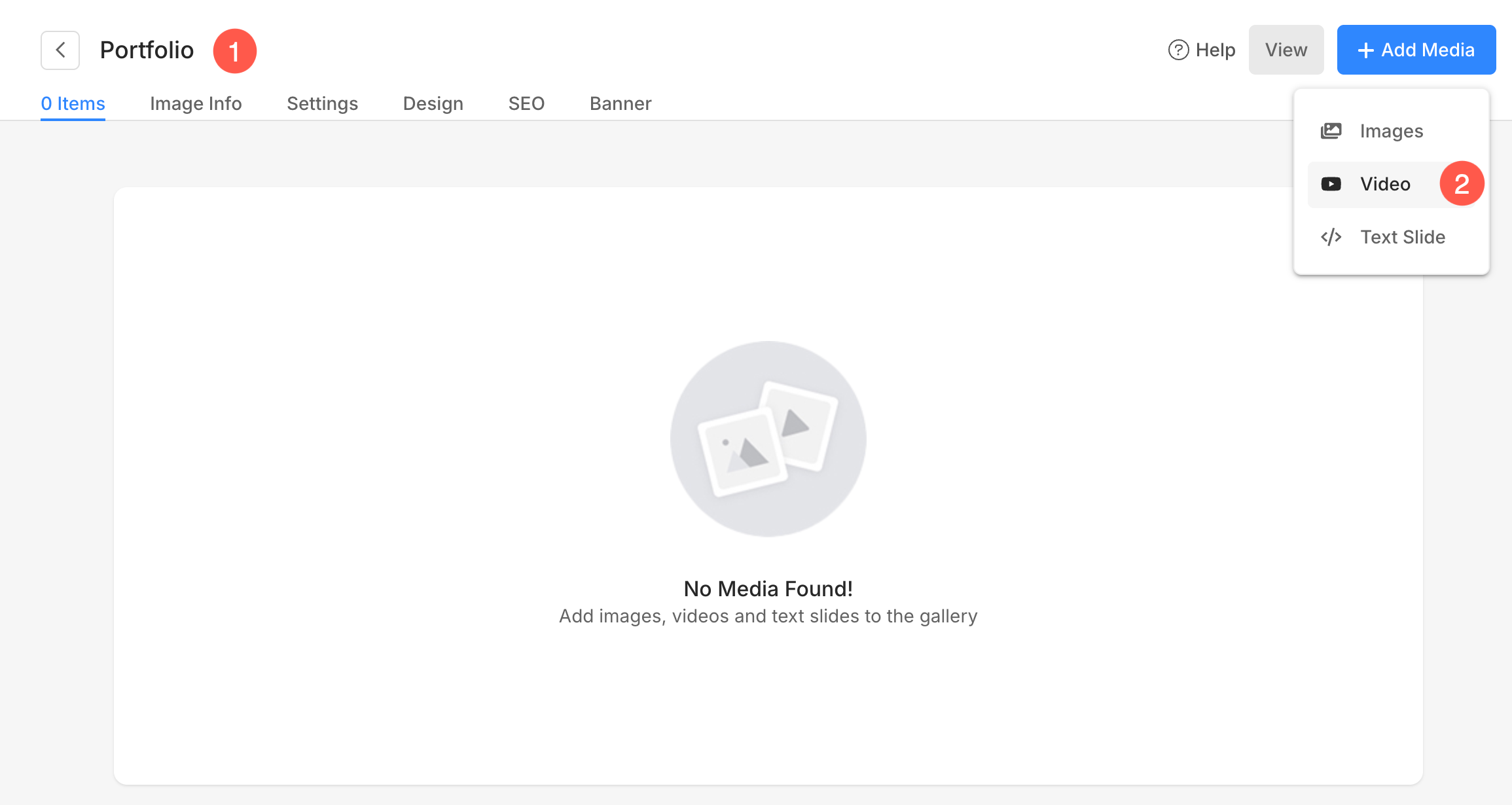
Task: Click the empty gallery placeholder illustration
Action: [768, 438]
